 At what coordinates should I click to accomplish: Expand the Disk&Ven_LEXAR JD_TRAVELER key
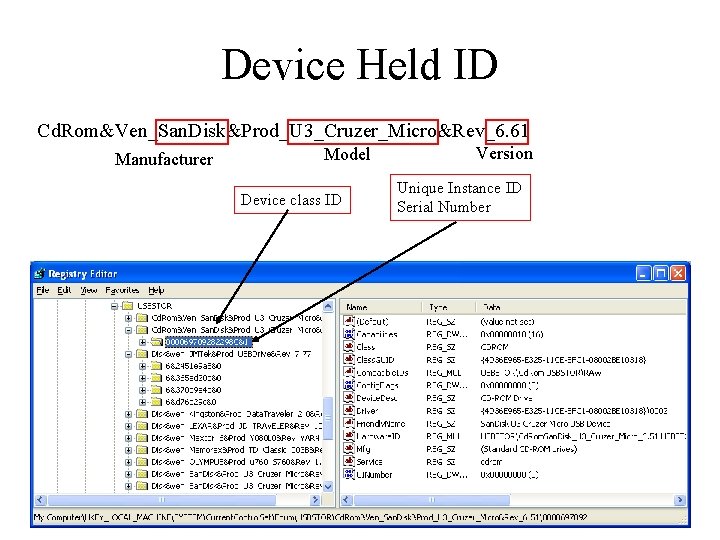click(x=129, y=426)
